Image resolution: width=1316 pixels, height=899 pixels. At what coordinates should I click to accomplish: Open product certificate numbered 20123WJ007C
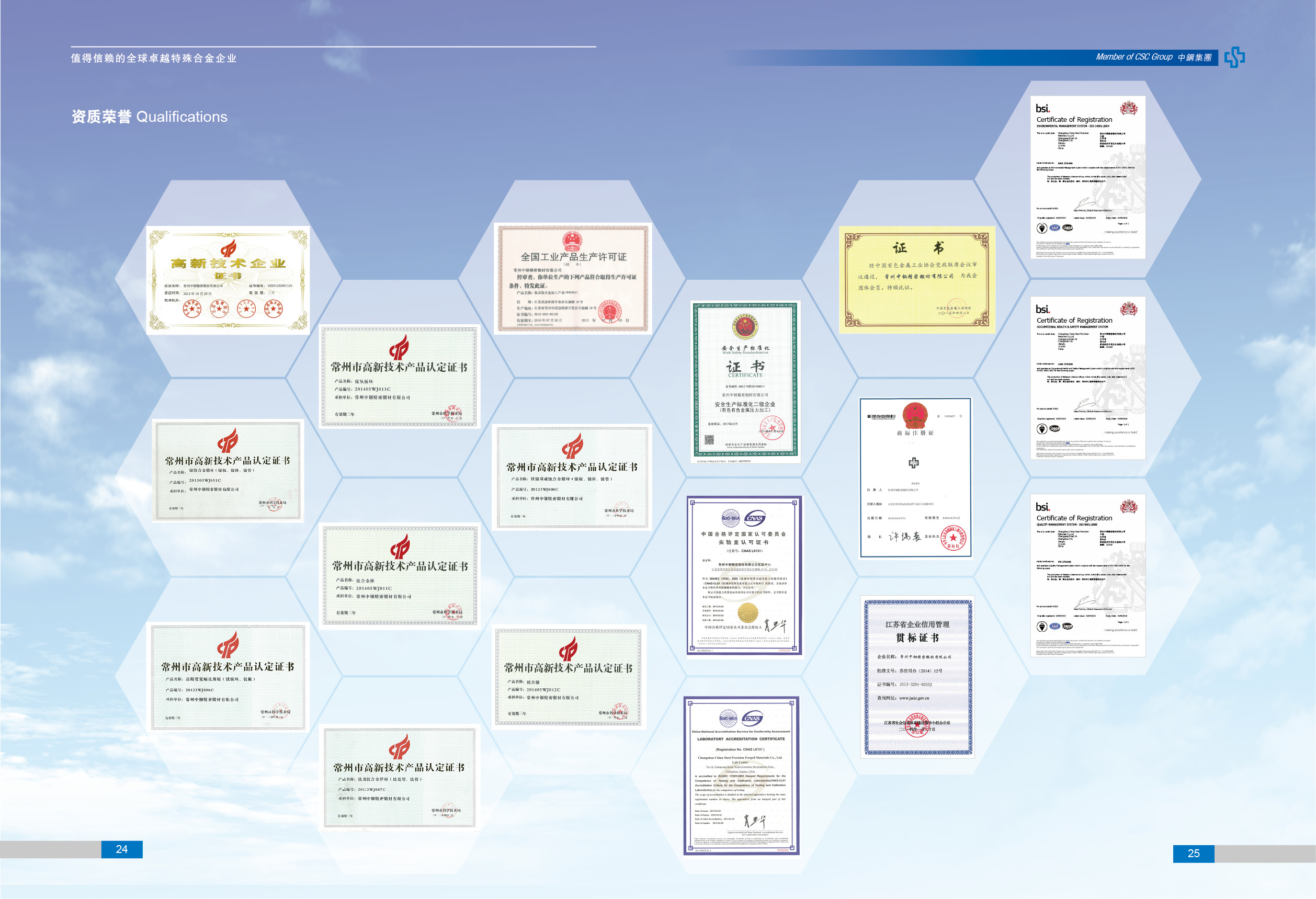[x=400, y=778]
